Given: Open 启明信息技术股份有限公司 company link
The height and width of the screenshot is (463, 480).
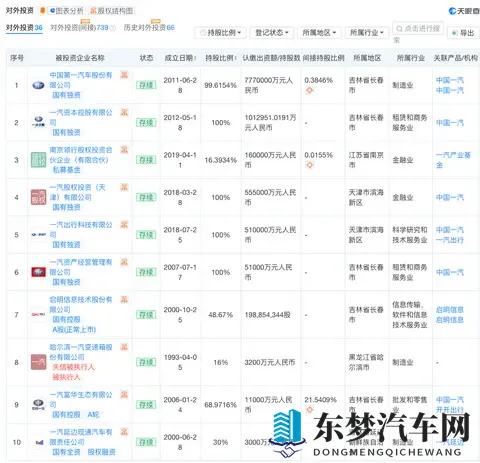Looking at the screenshot, I should click(81, 304).
